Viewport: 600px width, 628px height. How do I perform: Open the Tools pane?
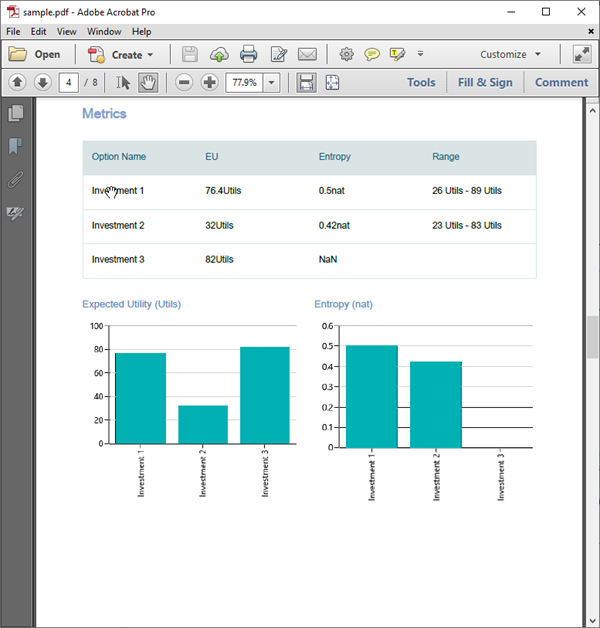(421, 82)
